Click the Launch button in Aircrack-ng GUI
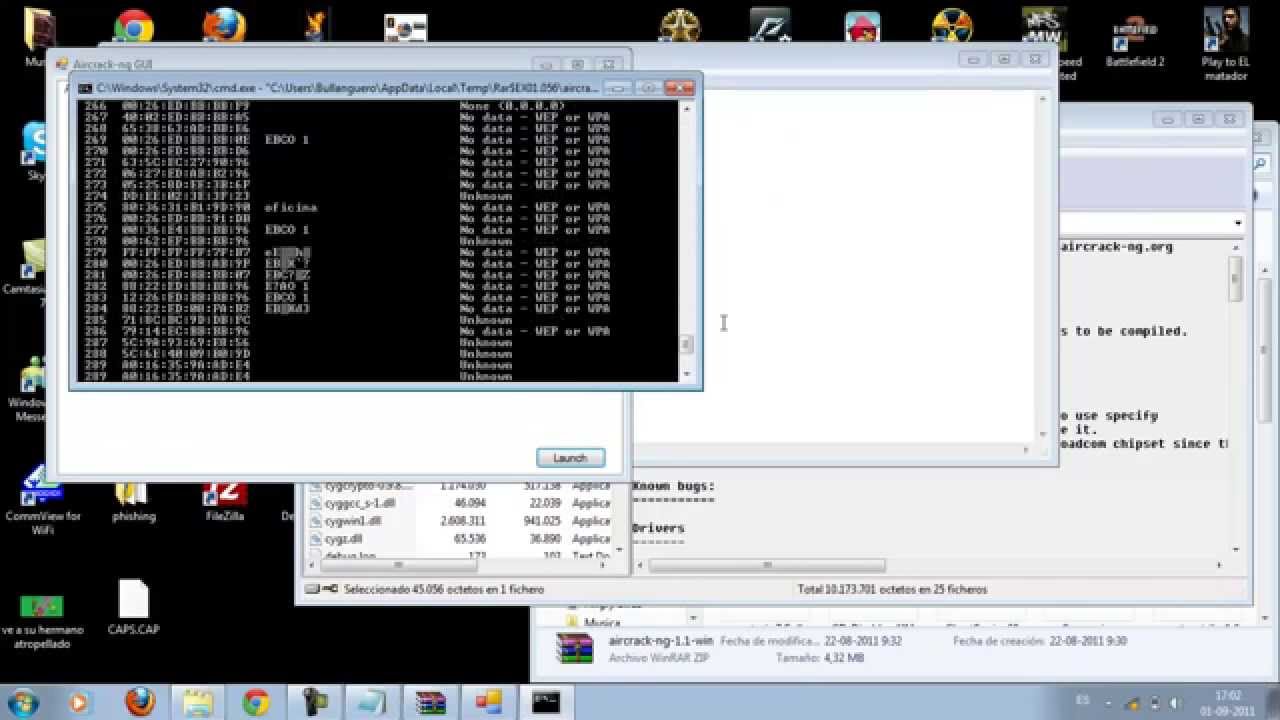 [570, 457]
